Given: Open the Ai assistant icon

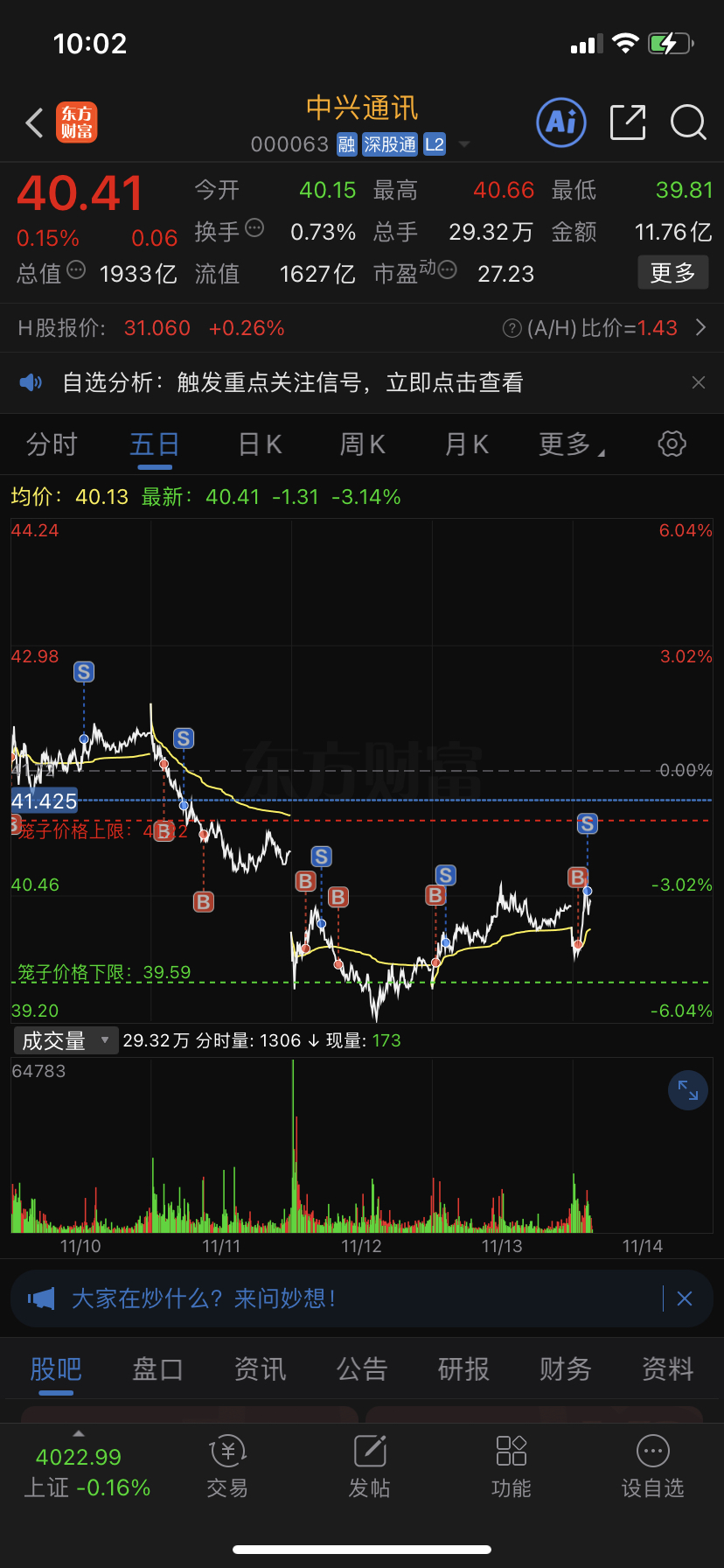Looking at the screenshot, I should pyautogui.click(x=560, y=122).
